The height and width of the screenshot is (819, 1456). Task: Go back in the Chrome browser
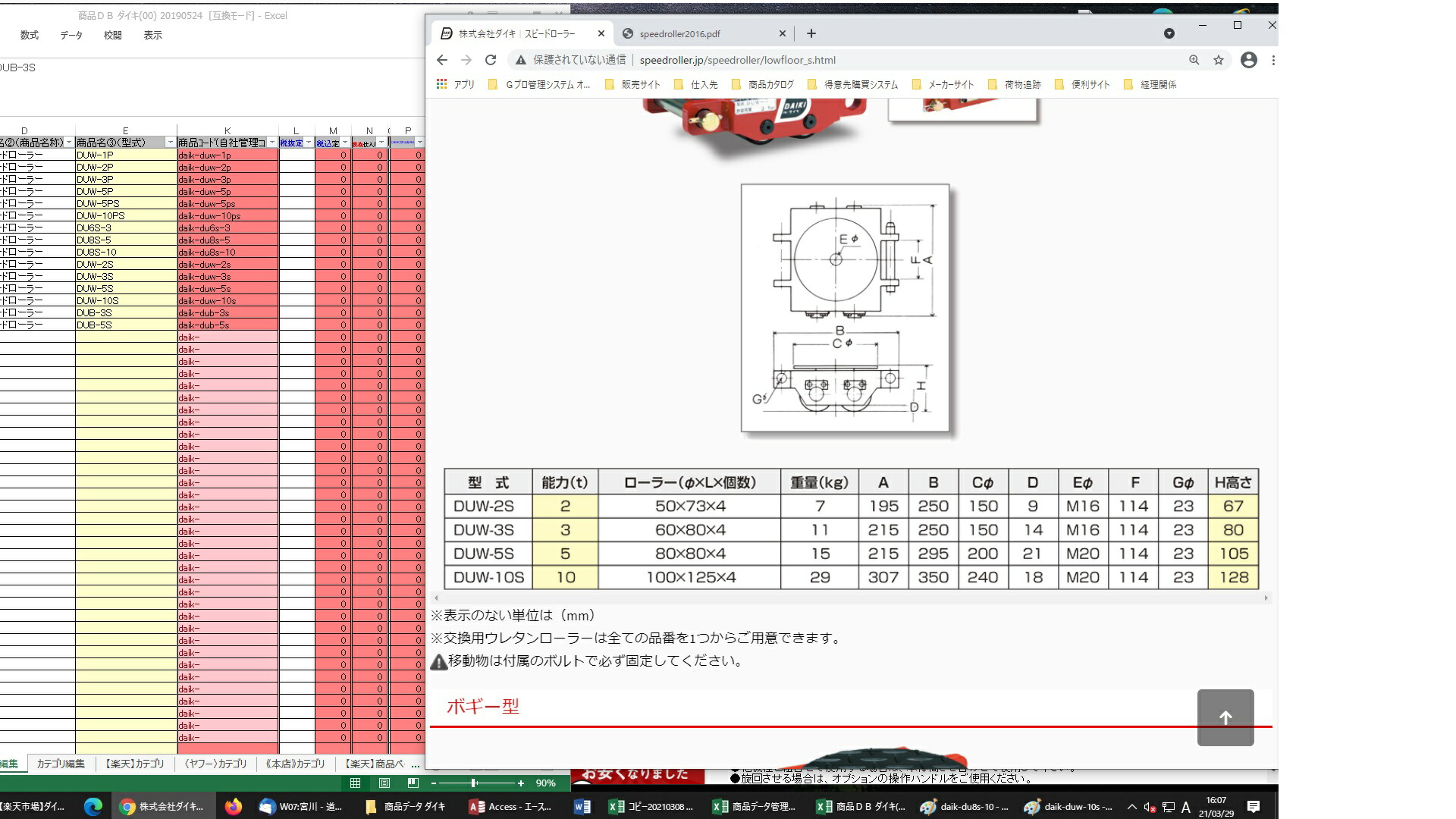[442, 60]
